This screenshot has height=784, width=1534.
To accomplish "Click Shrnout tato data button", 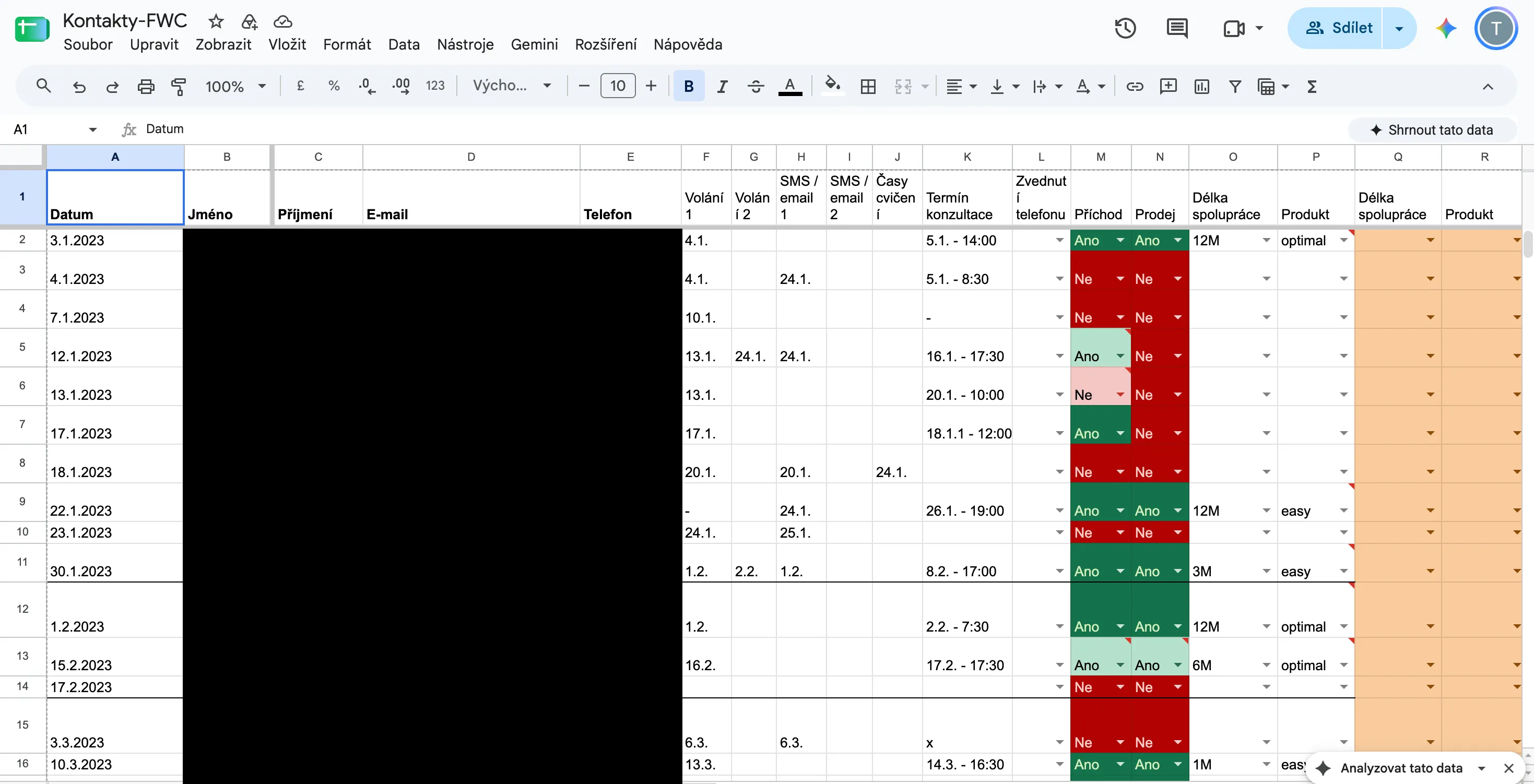I will (x=1432, y=130).
